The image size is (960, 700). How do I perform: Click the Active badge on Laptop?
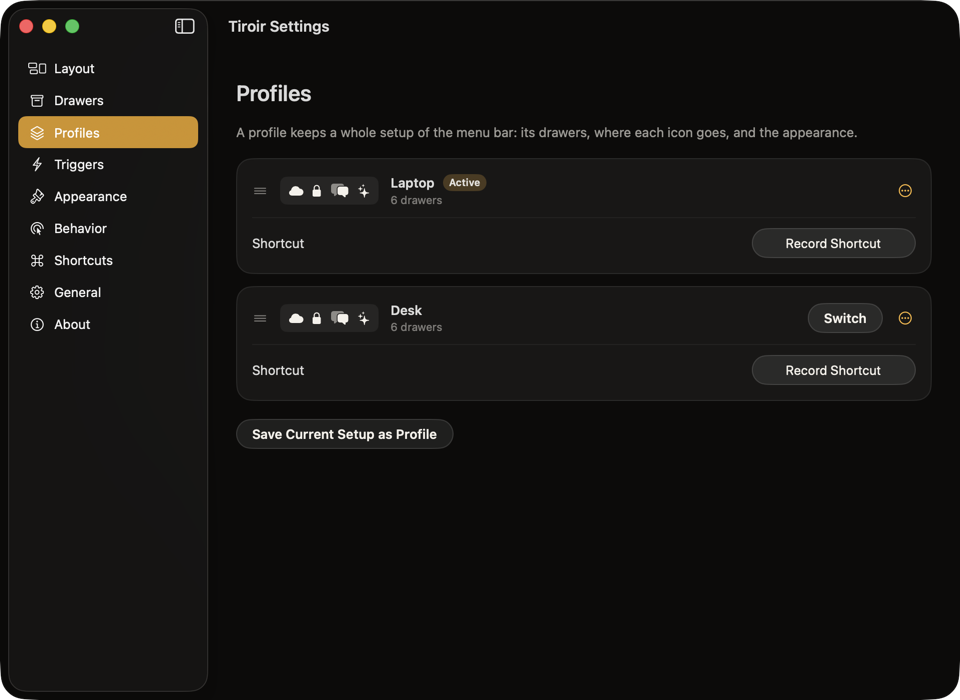464,183
